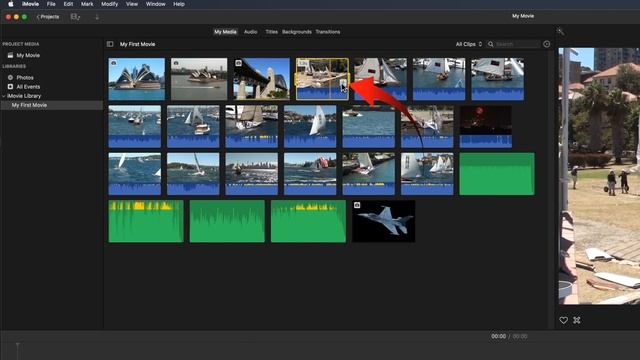
Task: Open the Edit menu
Action: 68,4
